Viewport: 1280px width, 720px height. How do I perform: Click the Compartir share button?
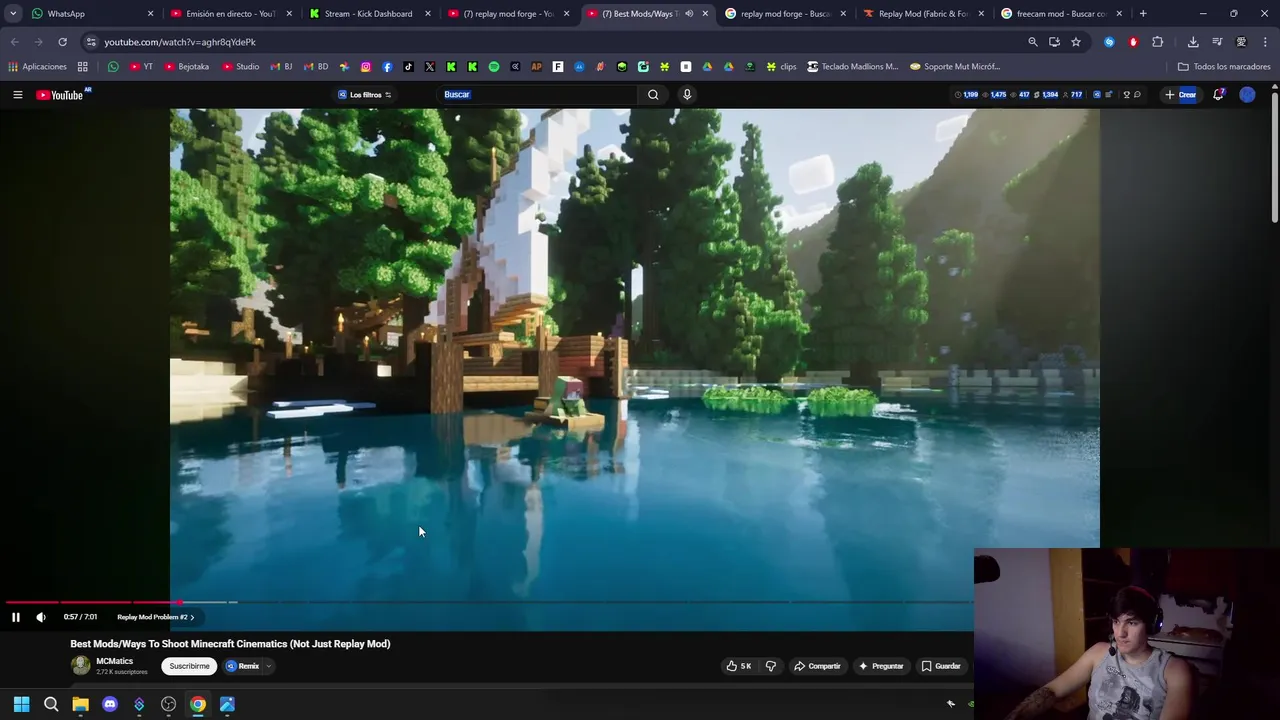817,666
